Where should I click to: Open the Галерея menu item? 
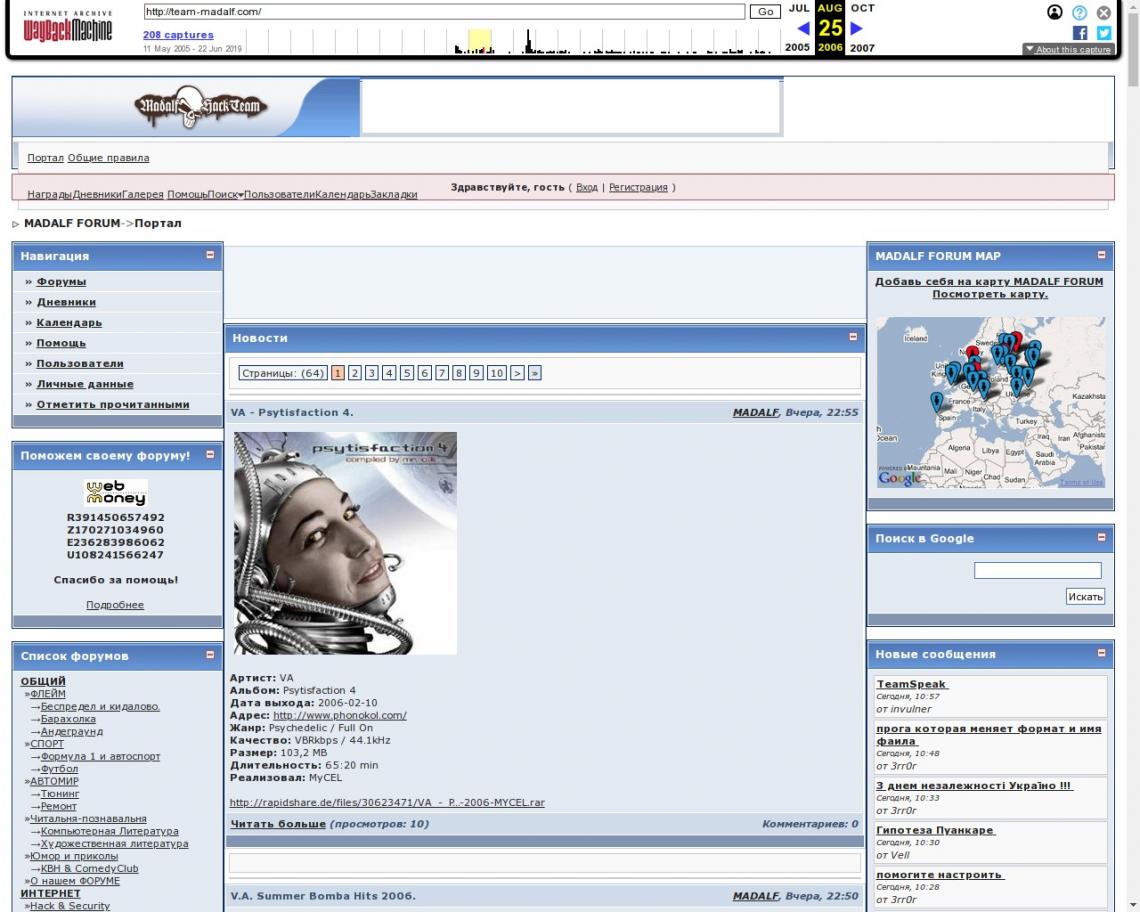tap(142, 194)
